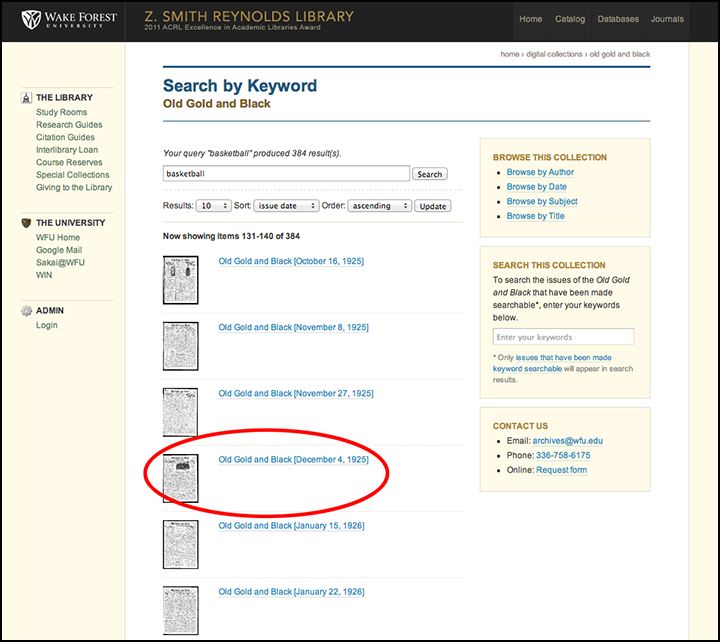This screenshot has width=720, height=642.
Task: Open Interlibrary Loan sidebar link
Action: click(67, 150)
